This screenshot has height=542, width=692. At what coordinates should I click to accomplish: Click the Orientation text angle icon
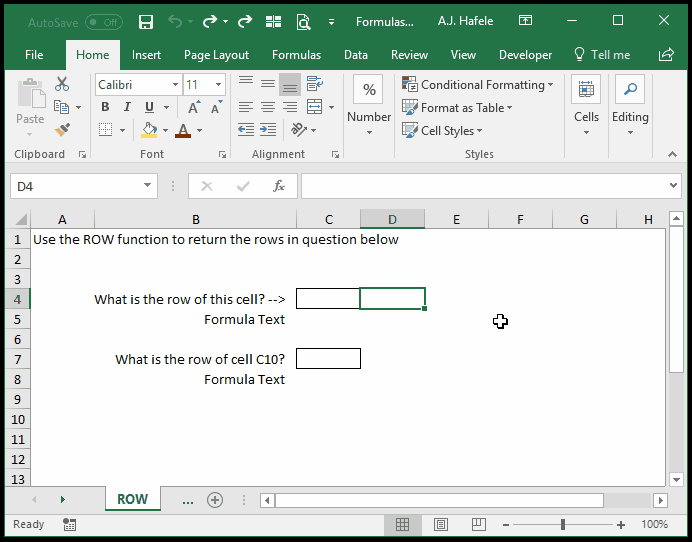click(x=299, y=130)
